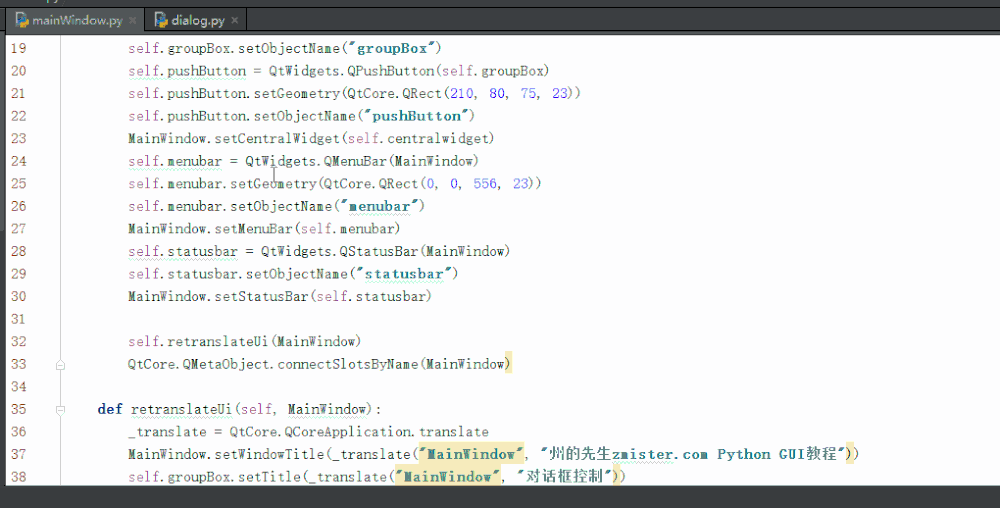Click the retranslateUi call on line 32
This screenshot has height=508, width=1000.
click(x=217, y=341)
